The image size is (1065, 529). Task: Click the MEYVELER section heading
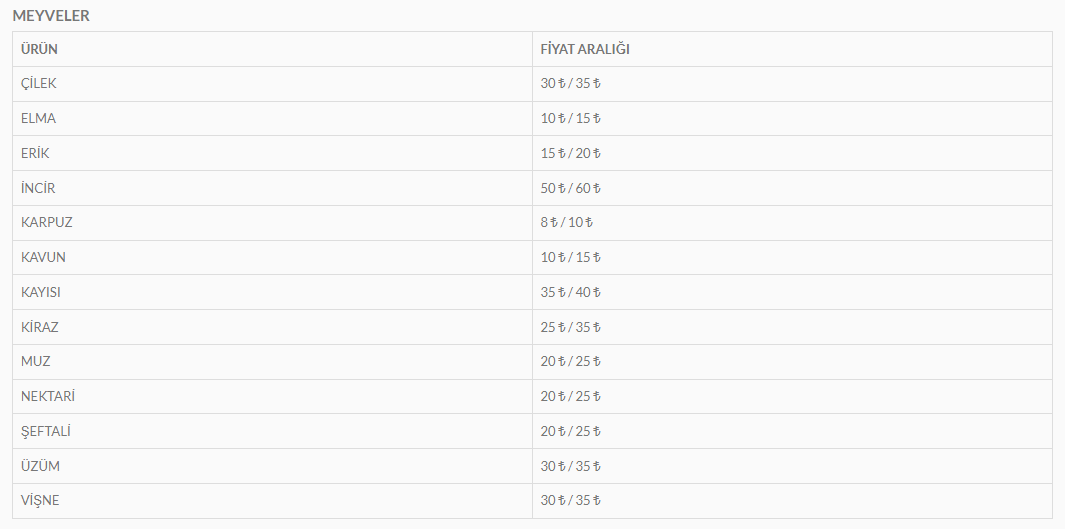(51, 16)
